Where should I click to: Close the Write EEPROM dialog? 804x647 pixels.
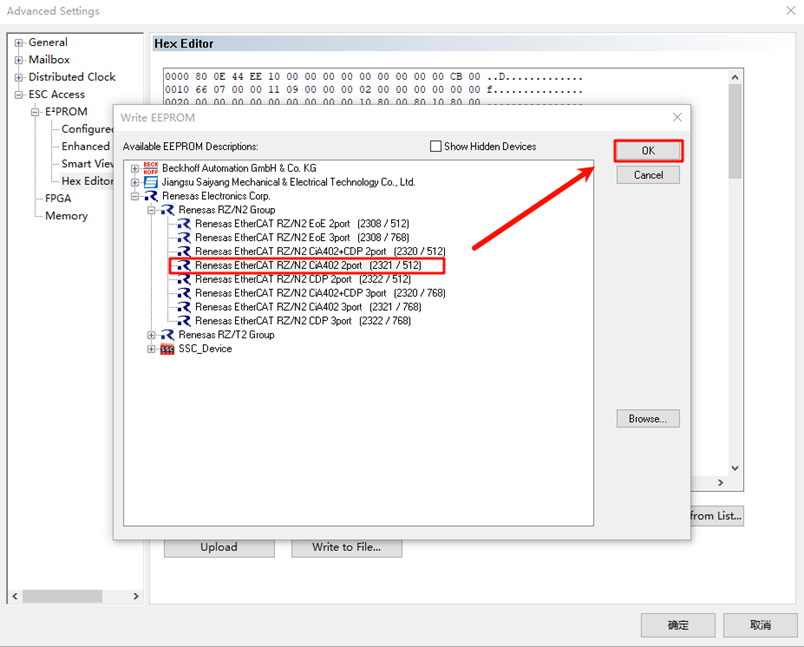coord(677,117)
